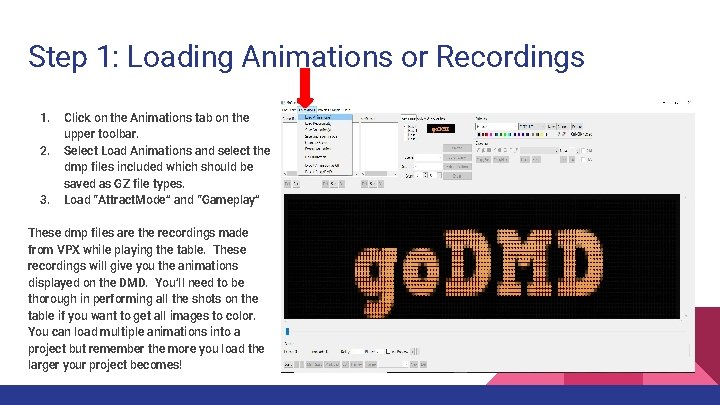720x405 pixels.
Task: Open the last menu in the editor menu bar
Action: tap(347, 110)
